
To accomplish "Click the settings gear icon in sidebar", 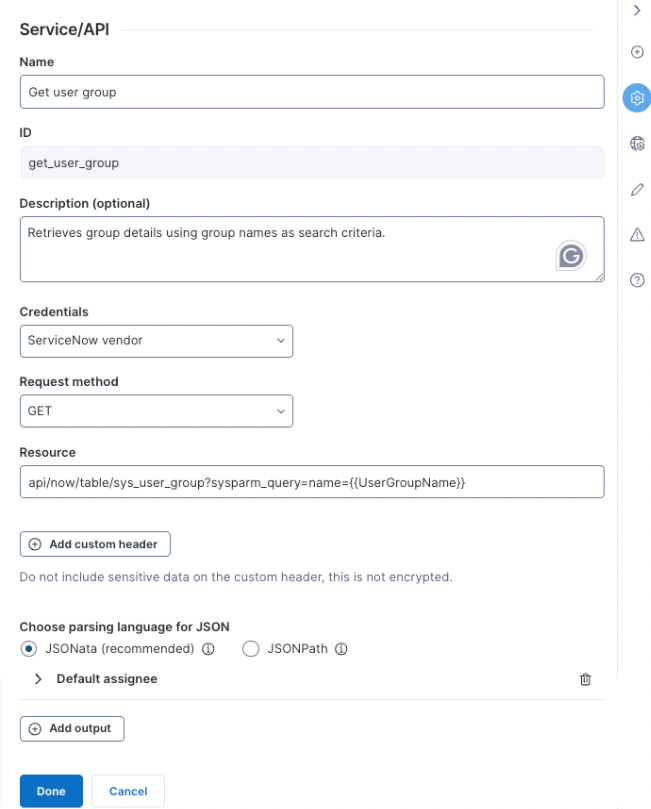I will (637, 98).
